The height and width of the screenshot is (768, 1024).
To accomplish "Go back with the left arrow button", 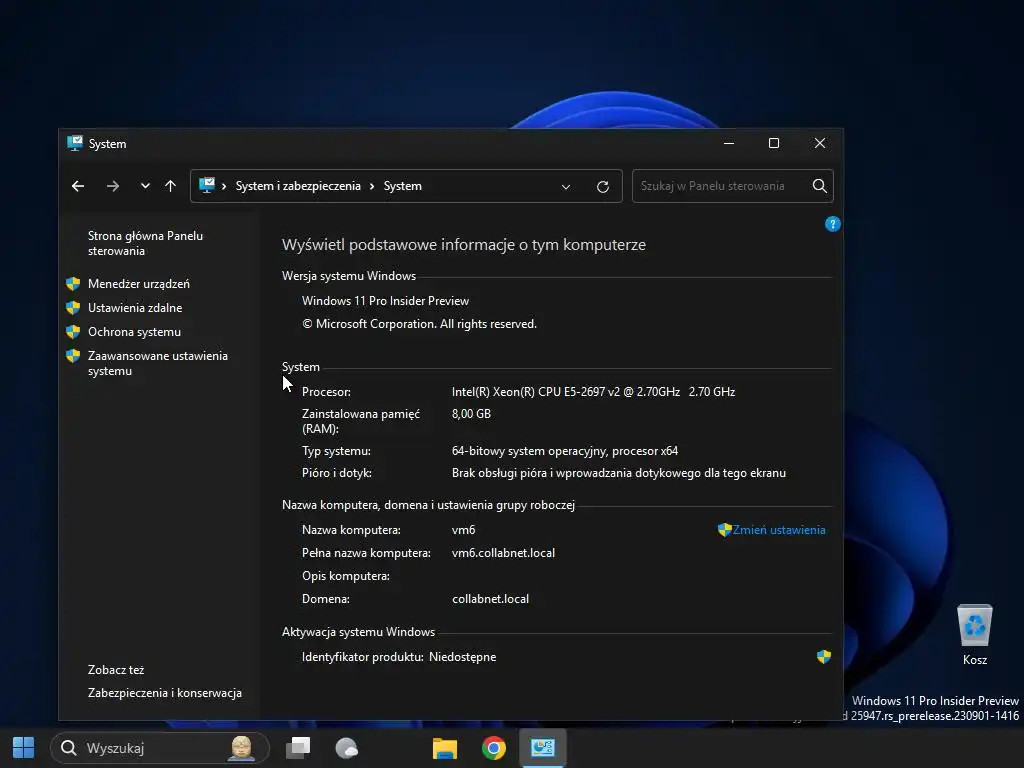I will tap(78, 186).
